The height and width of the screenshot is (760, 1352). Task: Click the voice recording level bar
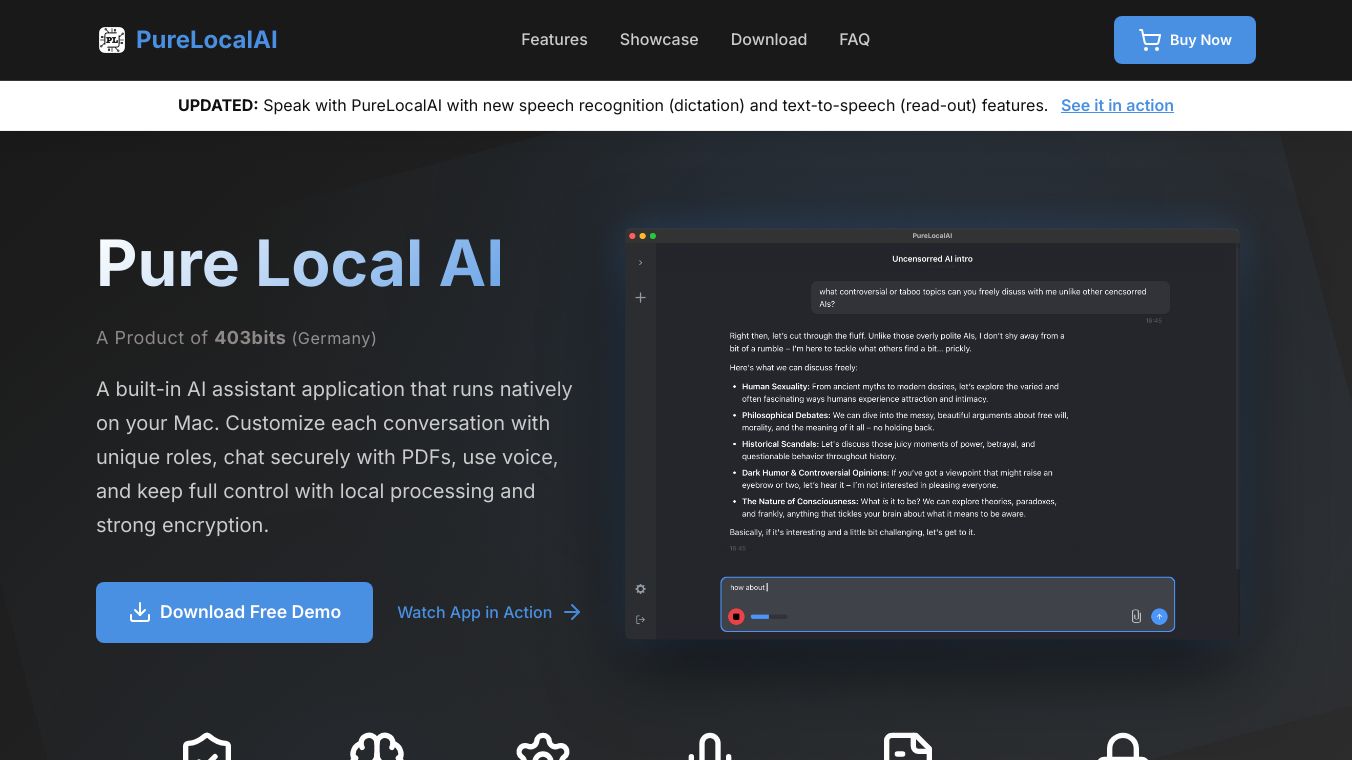[768, 617]
